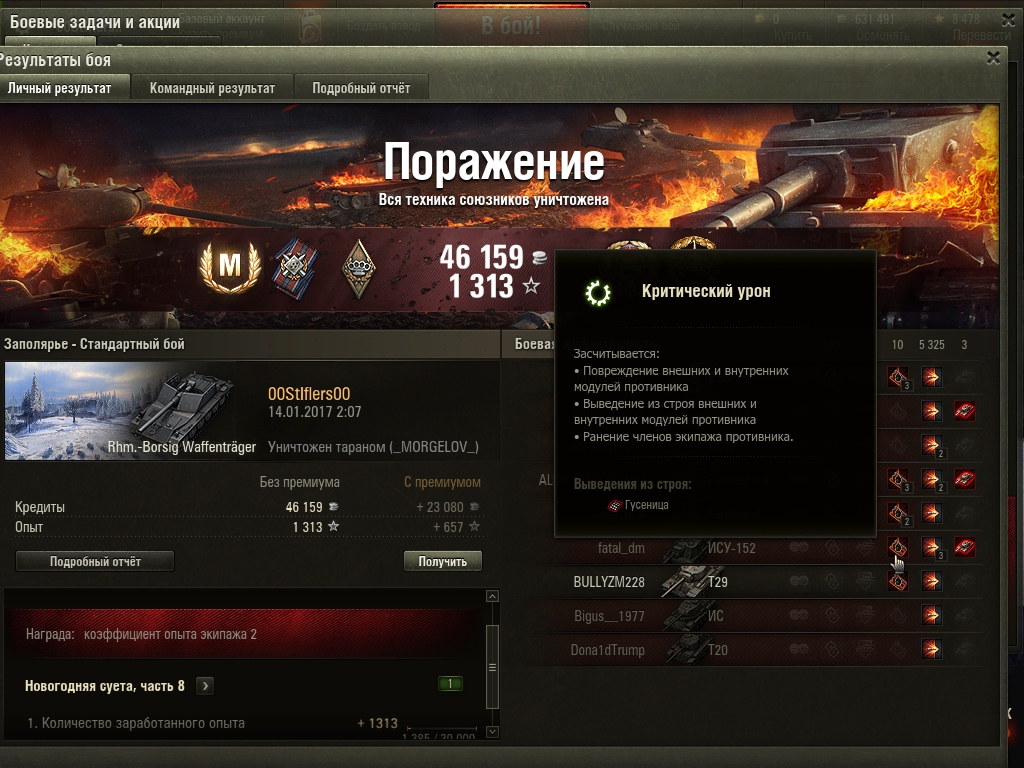This screenshot has height=768, width=1024.
Task: Click critical hit icon in BULLYZM228 row
Action: point(897,581)
